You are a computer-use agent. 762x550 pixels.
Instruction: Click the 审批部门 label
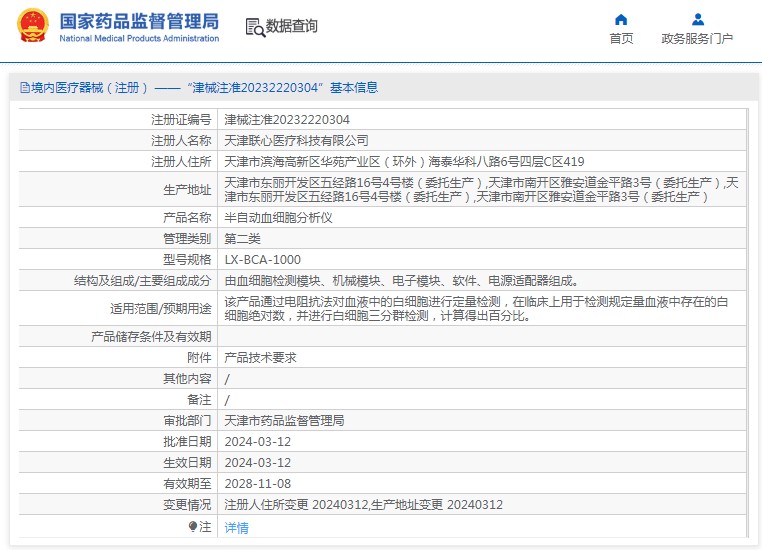coord(187,420)
